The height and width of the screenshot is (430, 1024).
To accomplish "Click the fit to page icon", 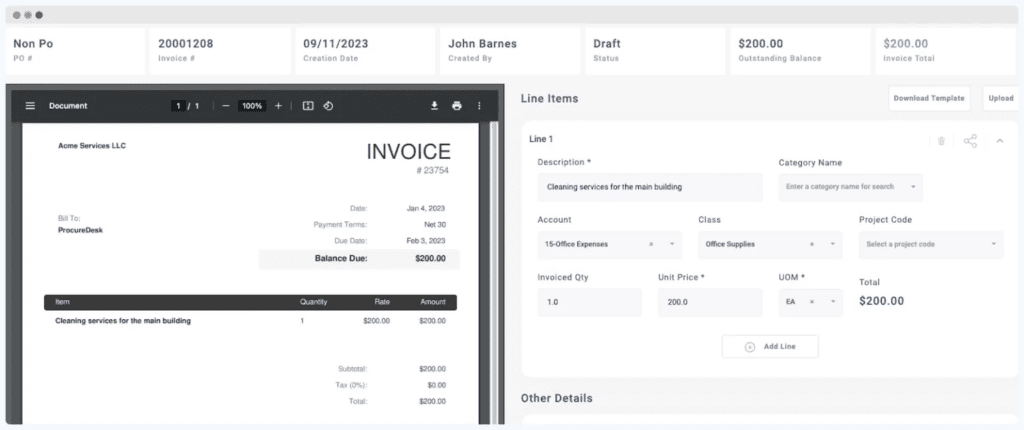I will pos(308,106).
